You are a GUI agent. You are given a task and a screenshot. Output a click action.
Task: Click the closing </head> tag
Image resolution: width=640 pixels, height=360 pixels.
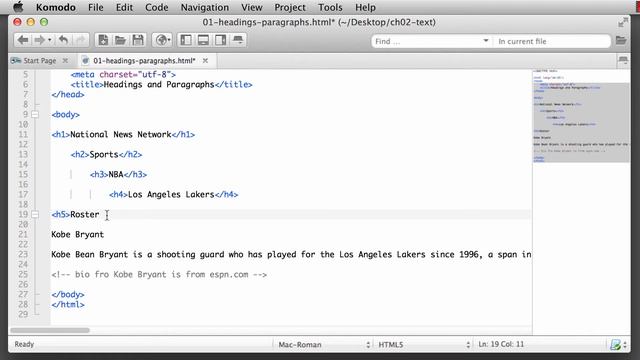[x=68, y=94]
